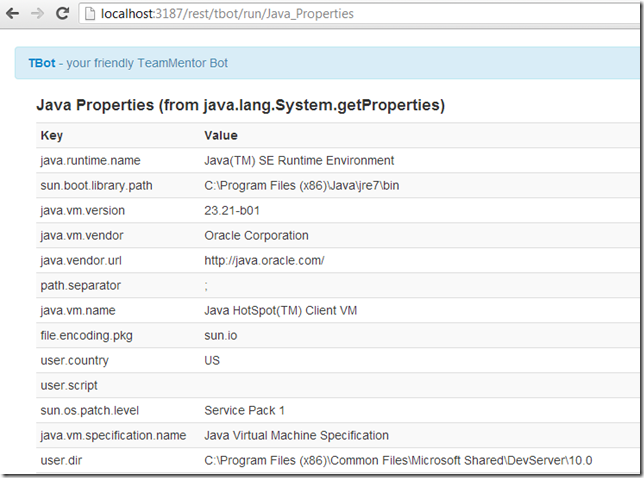Click the Java Properties page heading

pos(240,105)
